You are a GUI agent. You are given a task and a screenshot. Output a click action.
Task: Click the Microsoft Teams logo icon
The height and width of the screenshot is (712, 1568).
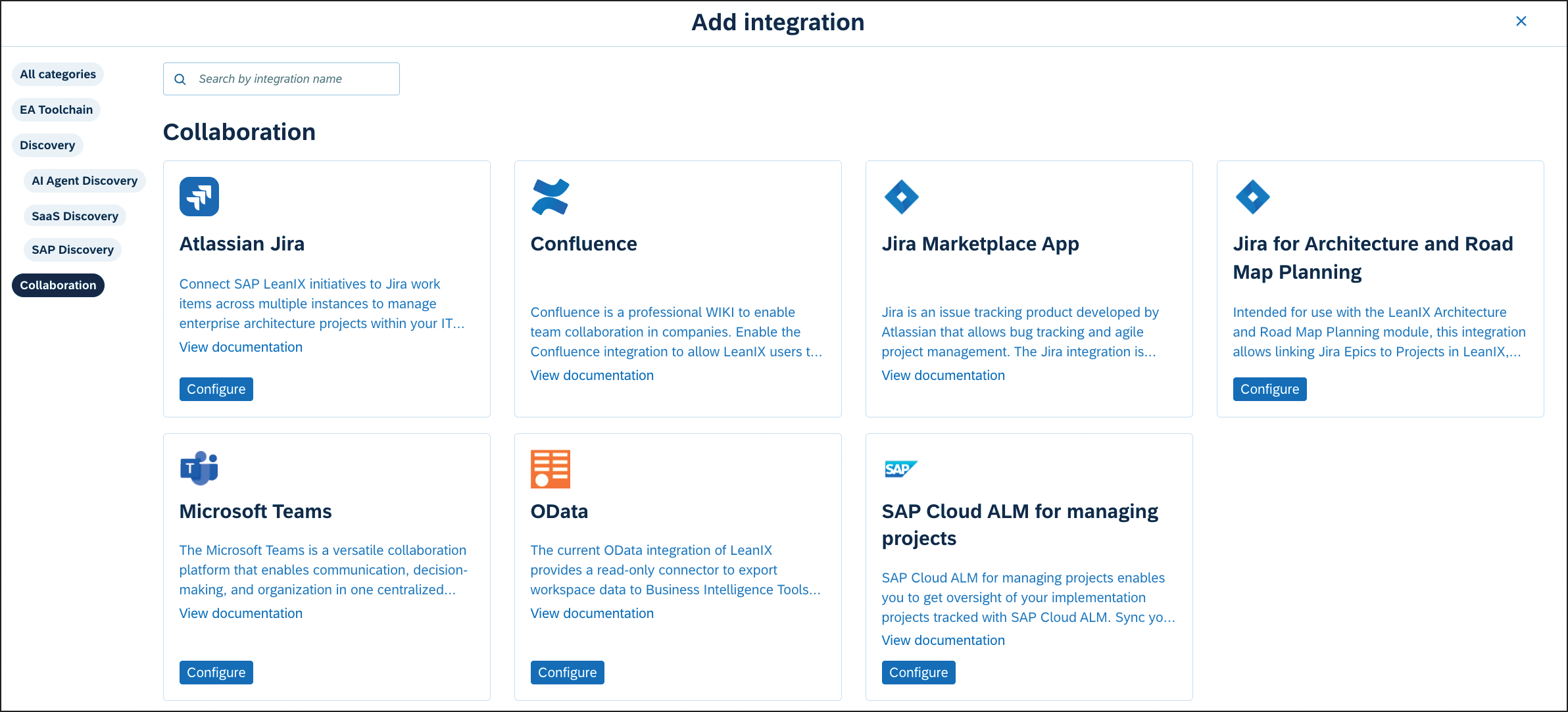coord(199,469)
